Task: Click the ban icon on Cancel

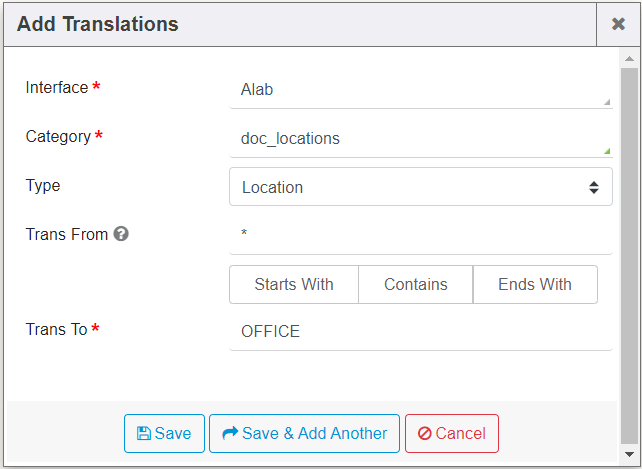Action: pos(424,434)
